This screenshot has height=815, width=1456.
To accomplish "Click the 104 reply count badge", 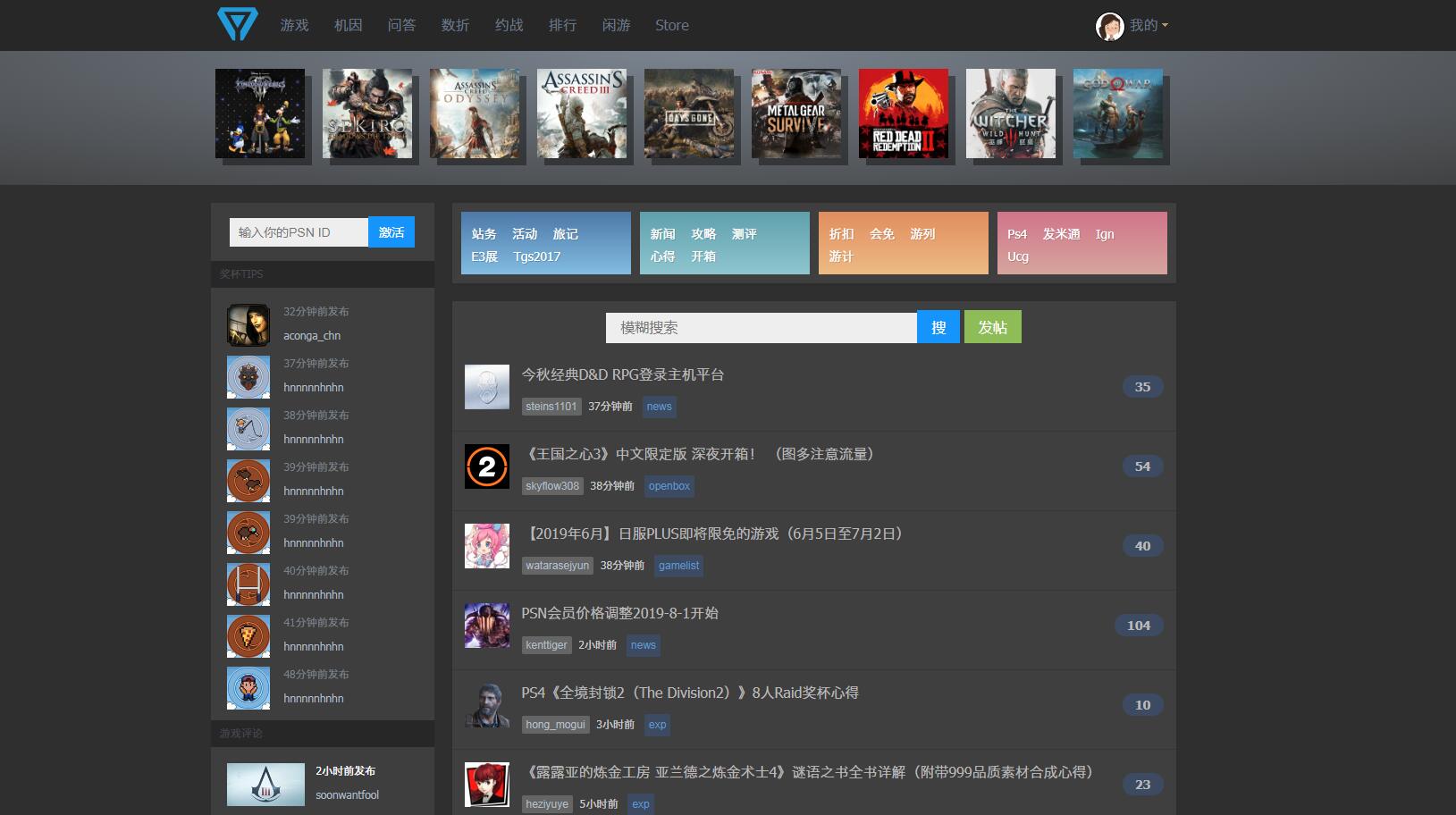I will (x=1139, y=626).
